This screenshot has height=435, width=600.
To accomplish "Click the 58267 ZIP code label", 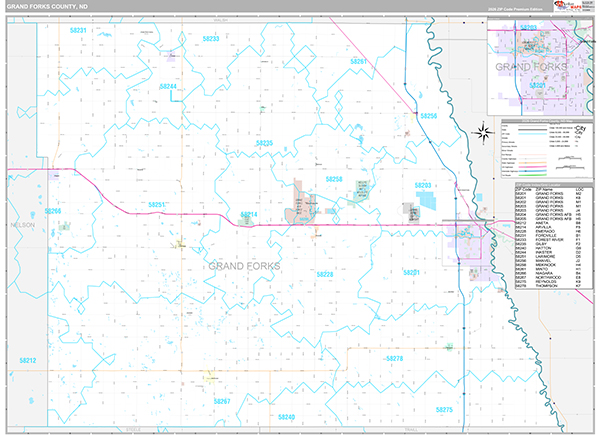I will [x=222, y=401].
